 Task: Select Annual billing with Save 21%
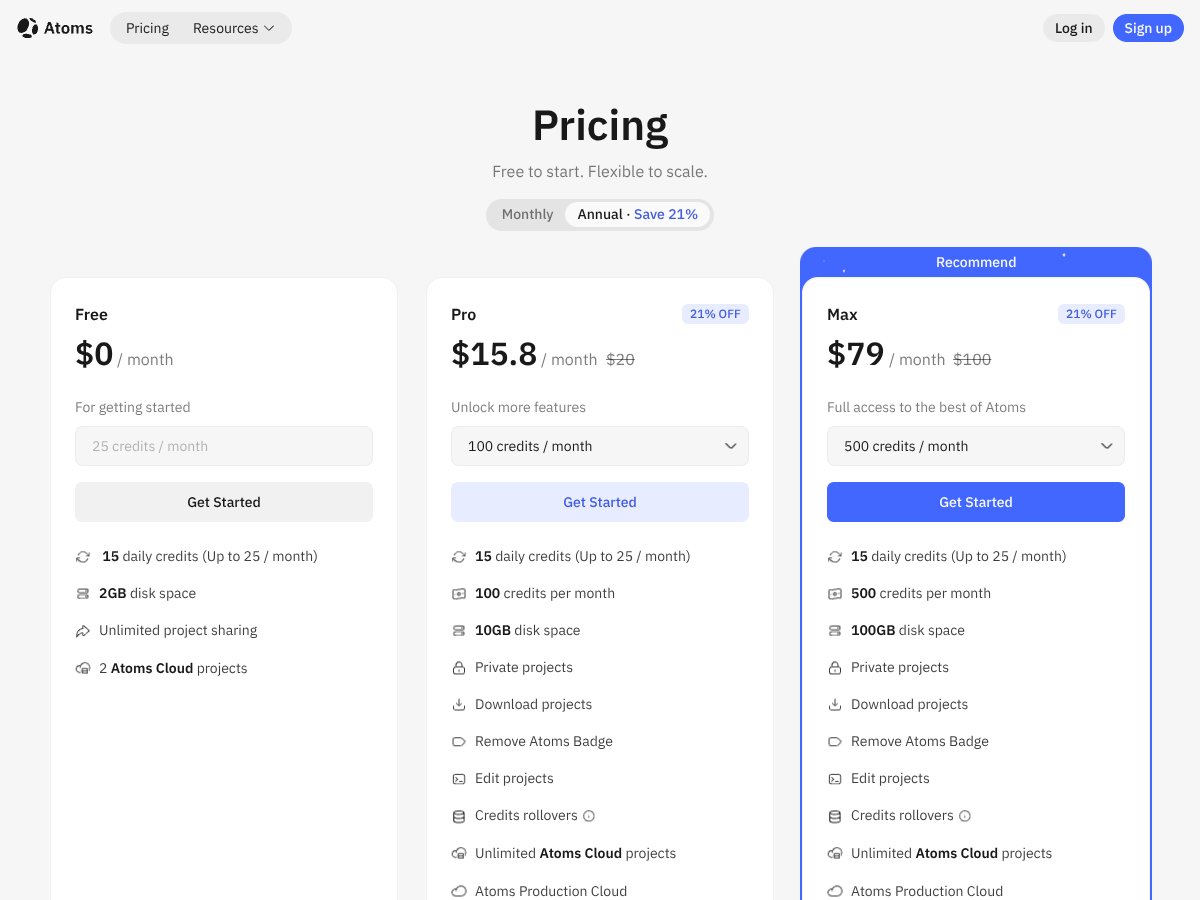click(x=637, y=214)
